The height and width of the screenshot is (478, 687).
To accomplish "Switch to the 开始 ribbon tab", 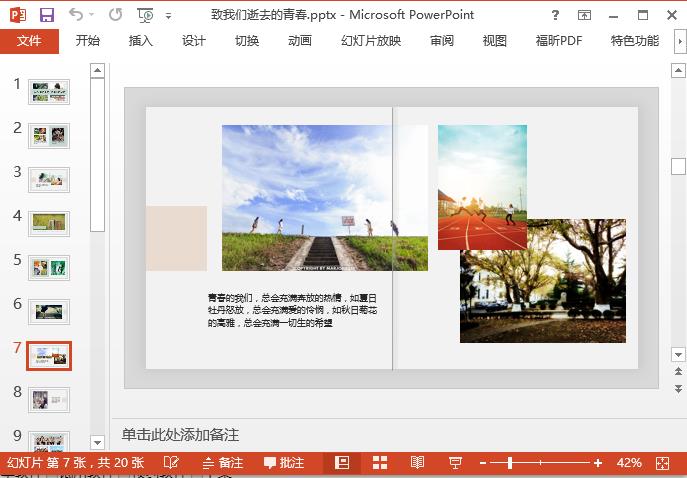I will (x=88, y=41).
